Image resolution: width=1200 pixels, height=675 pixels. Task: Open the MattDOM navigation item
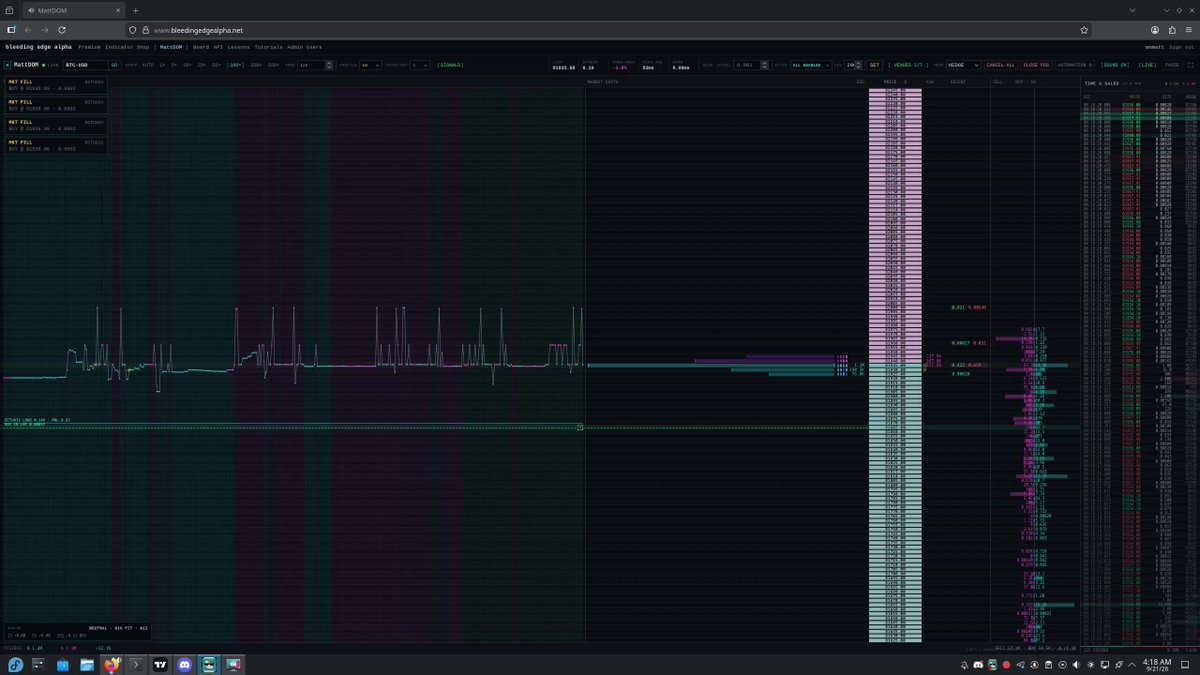pos(172,47)
